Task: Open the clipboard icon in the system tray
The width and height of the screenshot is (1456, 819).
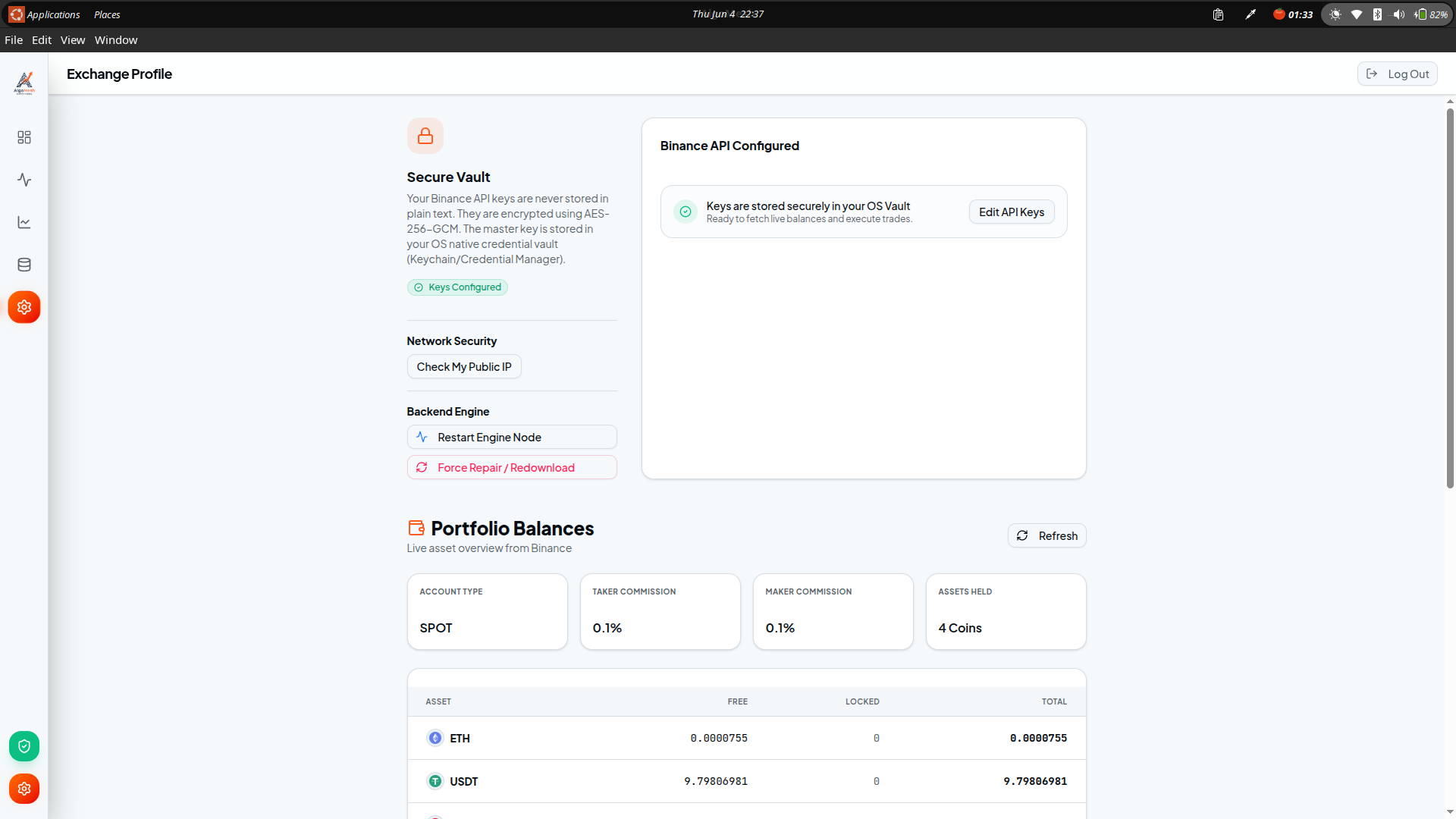Action: [x=1218, y=14]
